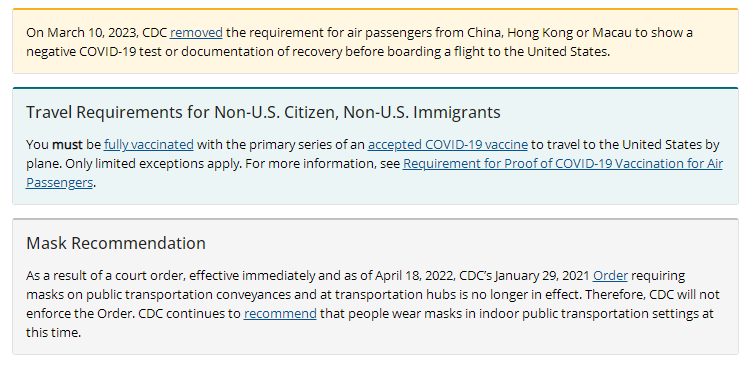Open the "Order" link in mask section
Screen dimensions: 754x367
610,276
